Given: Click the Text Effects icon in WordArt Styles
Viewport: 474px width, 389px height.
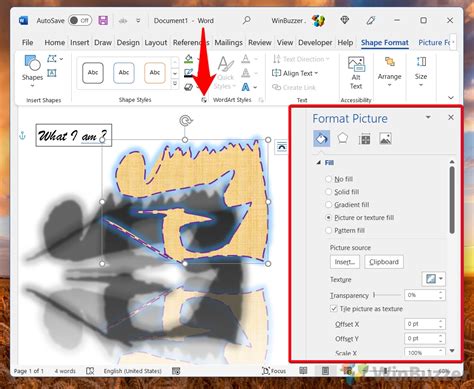Looking at the screenshot, I should [x=246, y=87].
